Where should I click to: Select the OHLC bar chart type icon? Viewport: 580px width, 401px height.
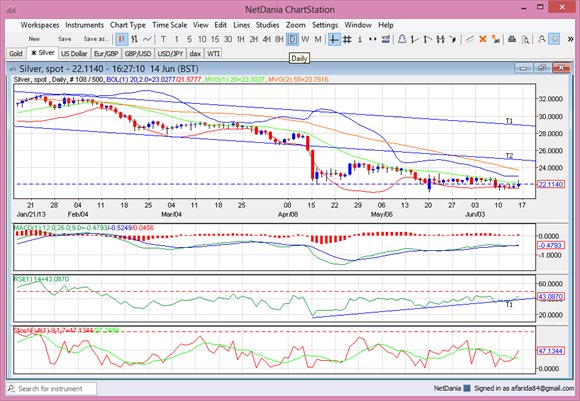(x=135, y=39)
